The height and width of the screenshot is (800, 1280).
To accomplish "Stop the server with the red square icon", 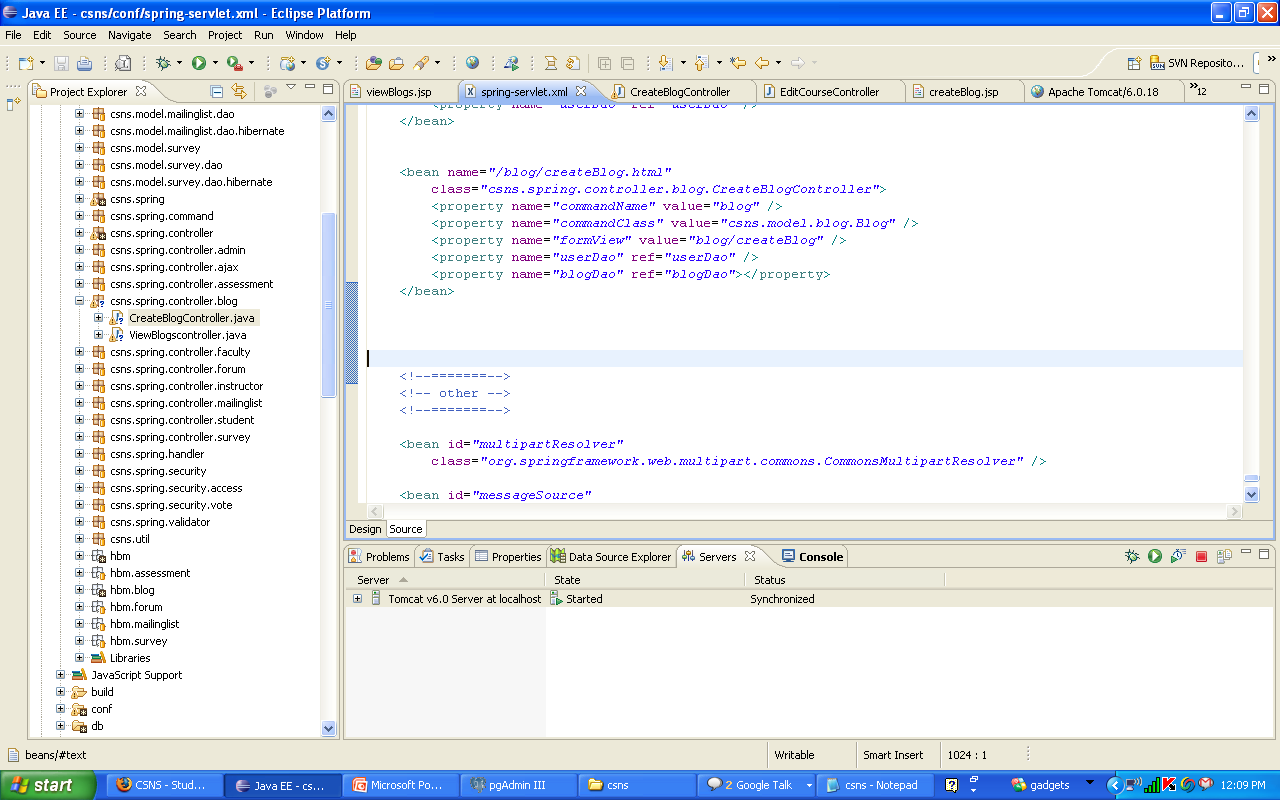I will click(x=1201, y=557).
